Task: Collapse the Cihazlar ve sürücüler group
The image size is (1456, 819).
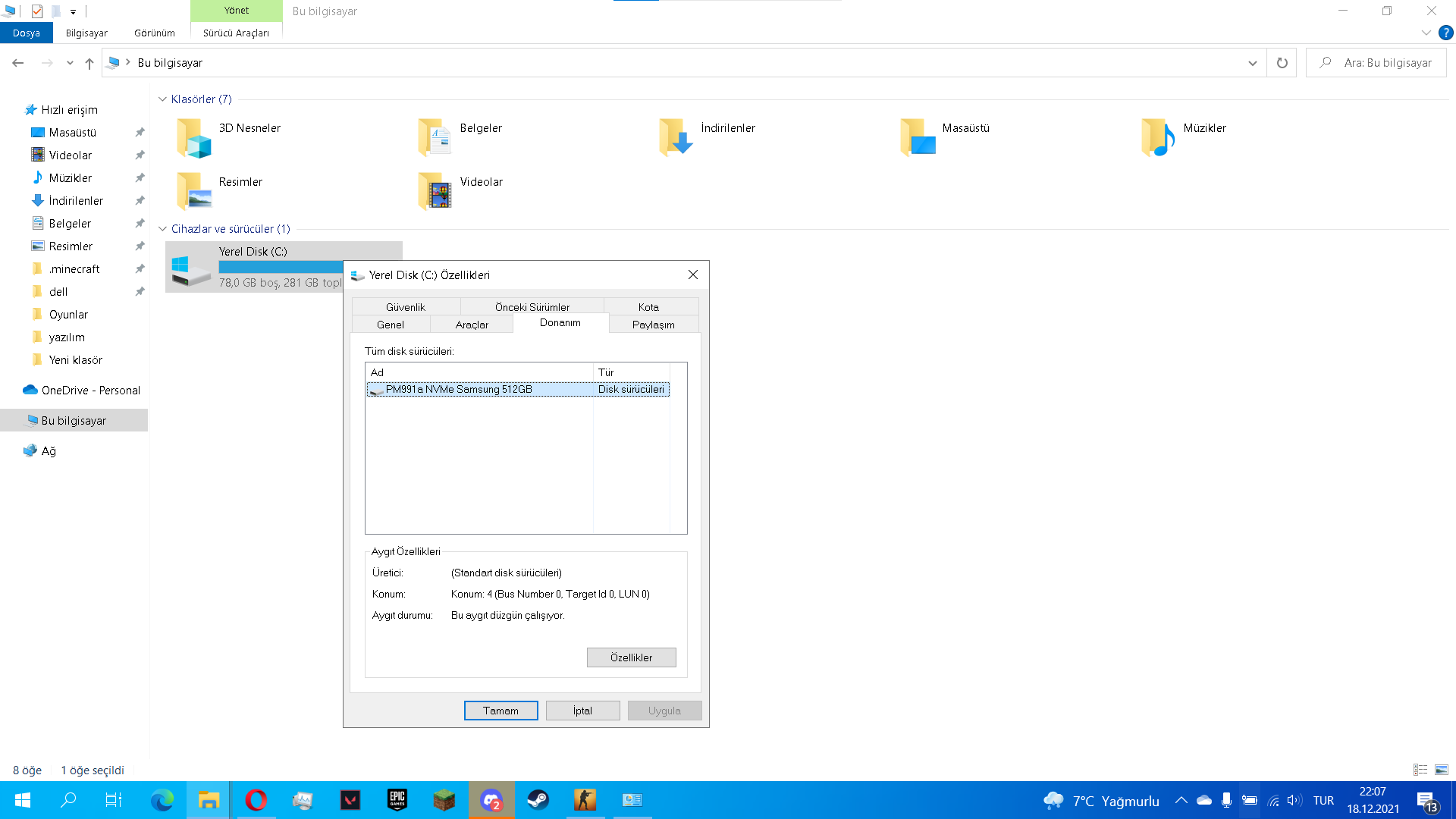Action: [x=162, y=229]
